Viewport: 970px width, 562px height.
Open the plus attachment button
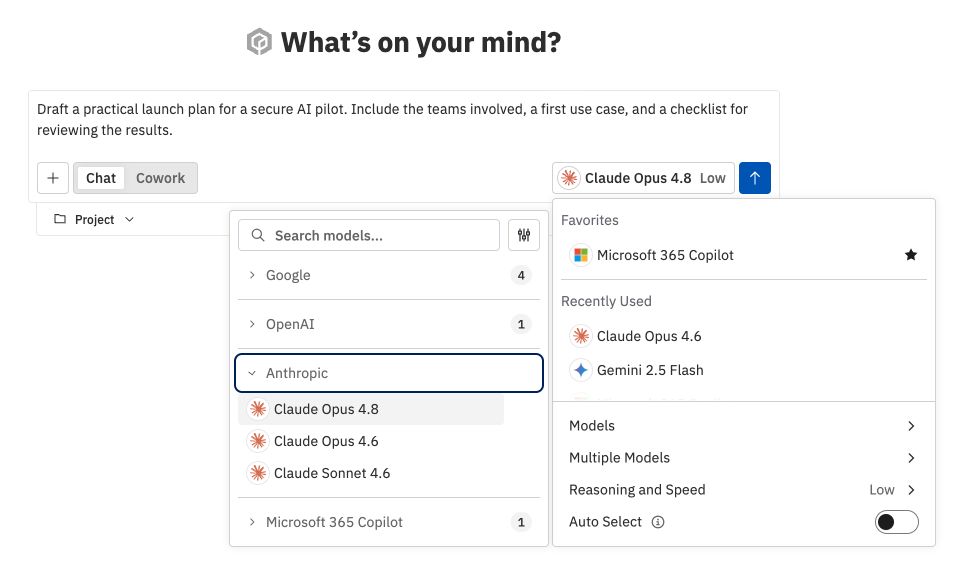coord(53,178)
